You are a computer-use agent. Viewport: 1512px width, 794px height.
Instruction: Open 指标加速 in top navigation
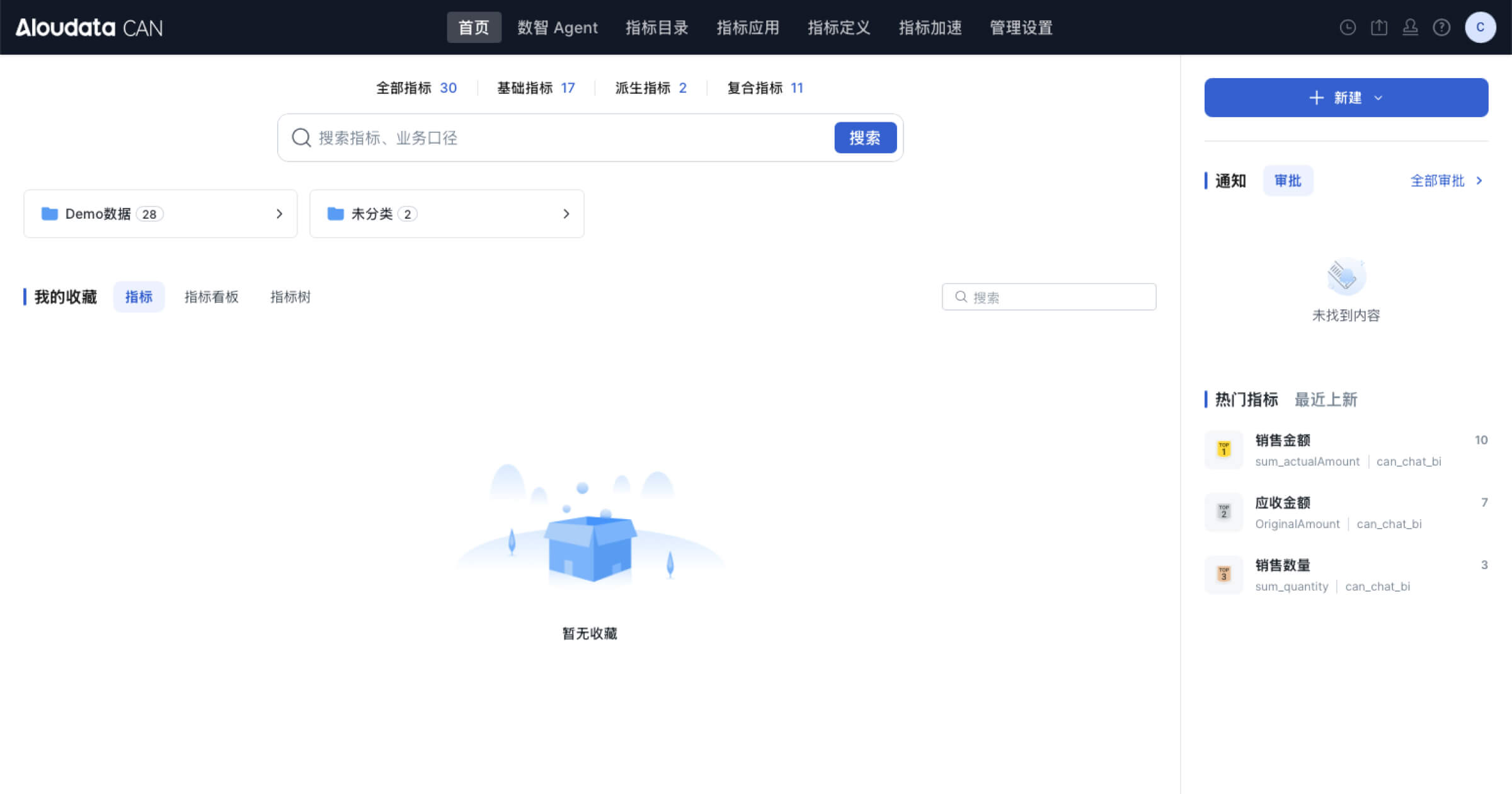click(x=930, y=27)
